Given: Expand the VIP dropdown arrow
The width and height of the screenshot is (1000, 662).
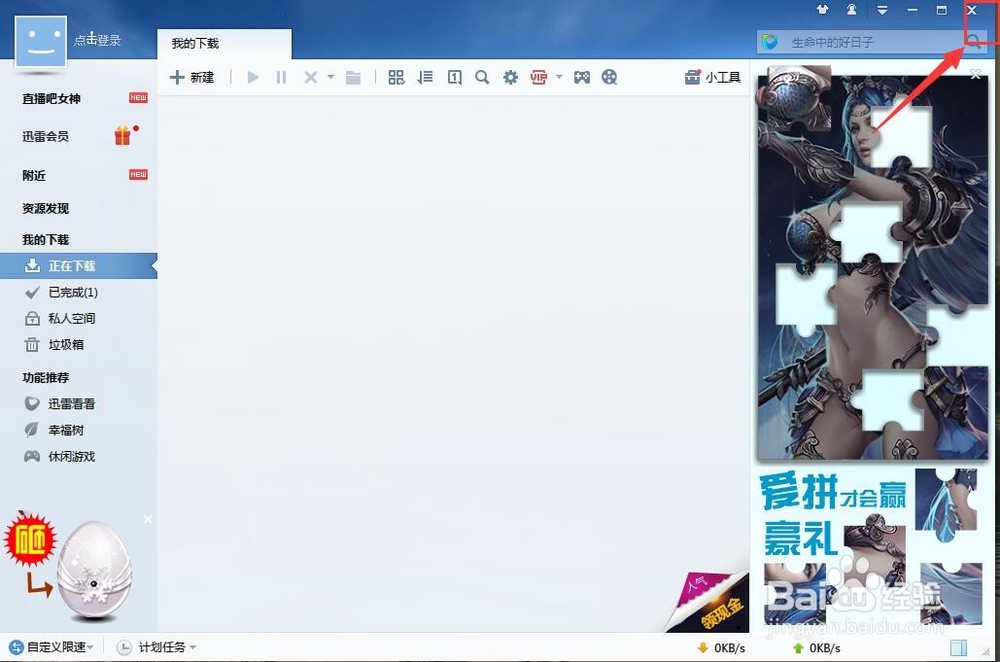Looking at the screenshot, I should coord(559,77).
